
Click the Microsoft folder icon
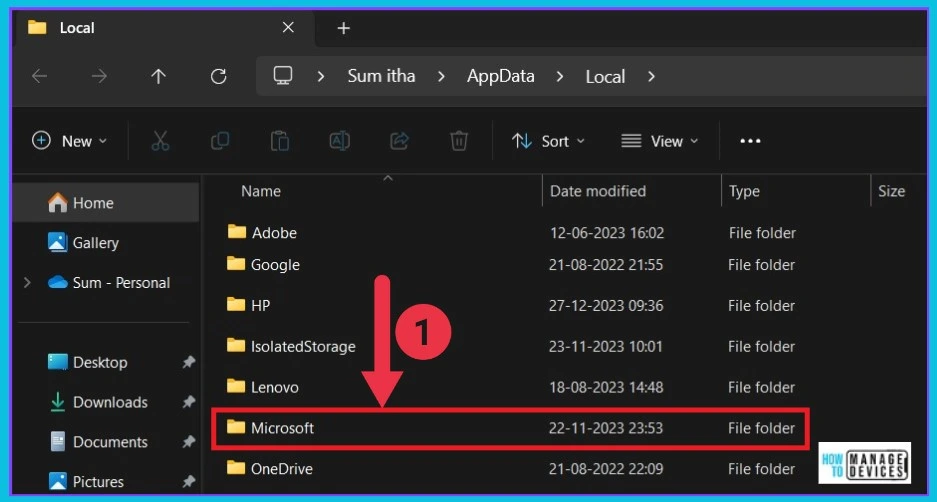[x=237, y=427]
